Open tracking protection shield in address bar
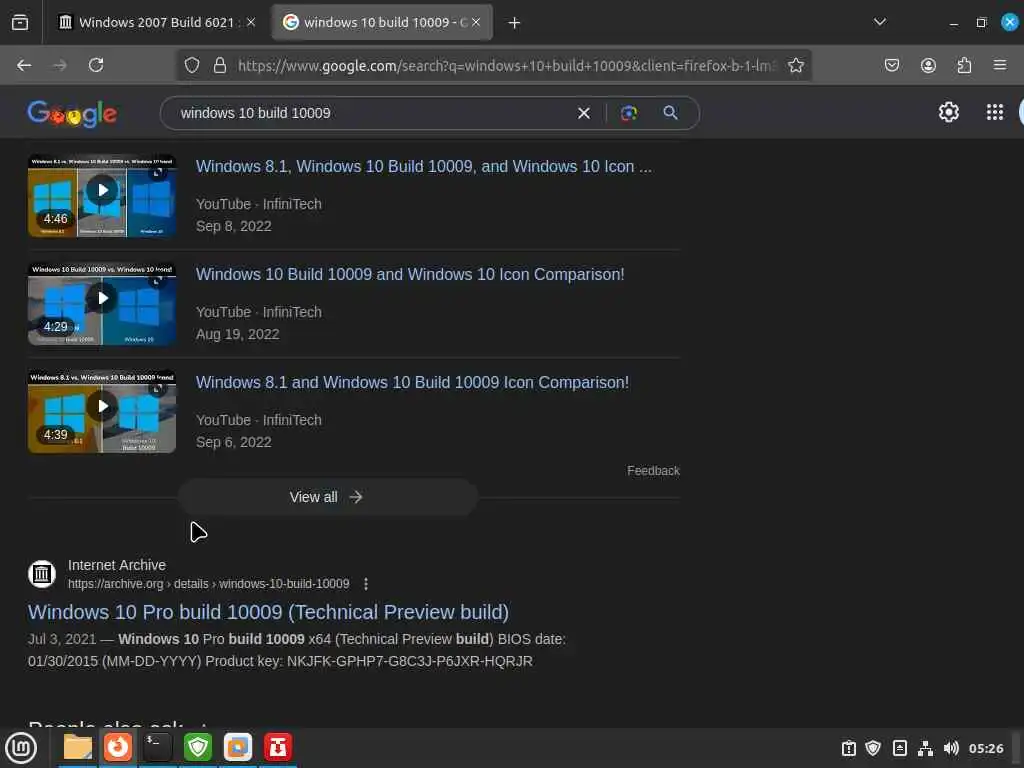Screen dimensions: 1024x768 click(x=192, y=65)
